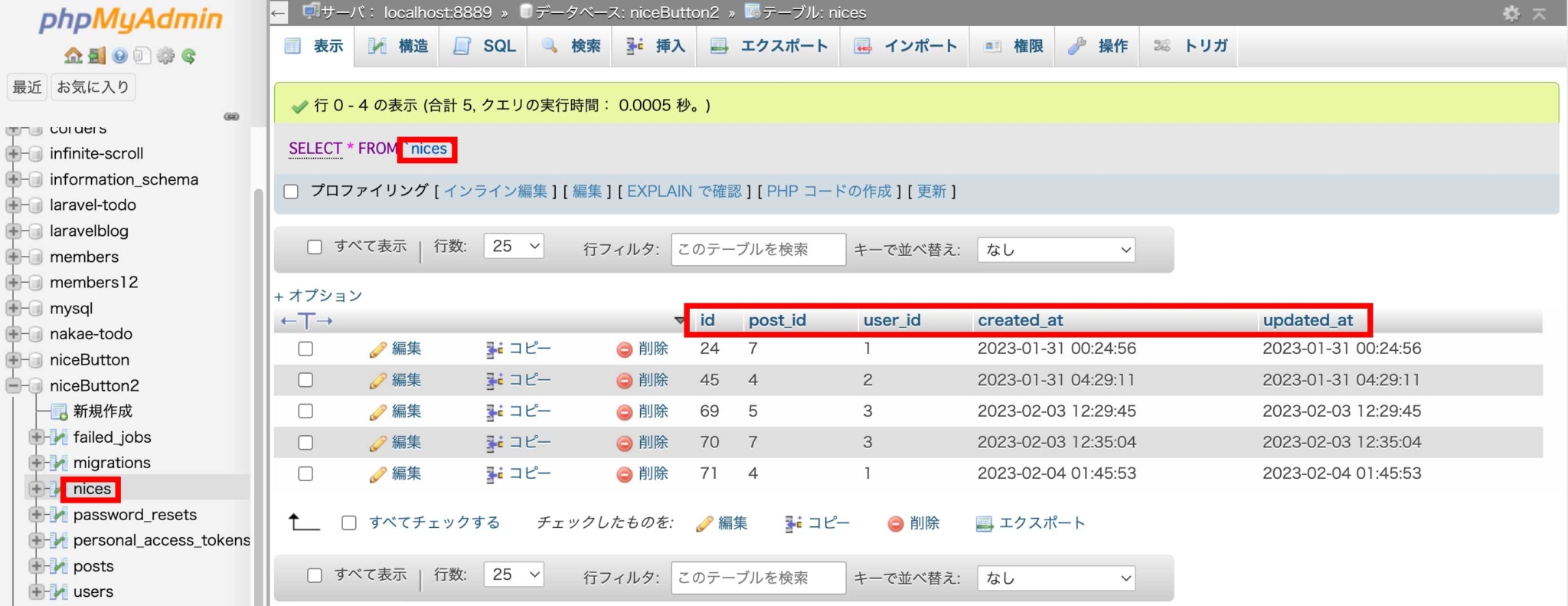The image size is (1568, 606).
Task: Click the logout door icon
Action: pos(96,56)
